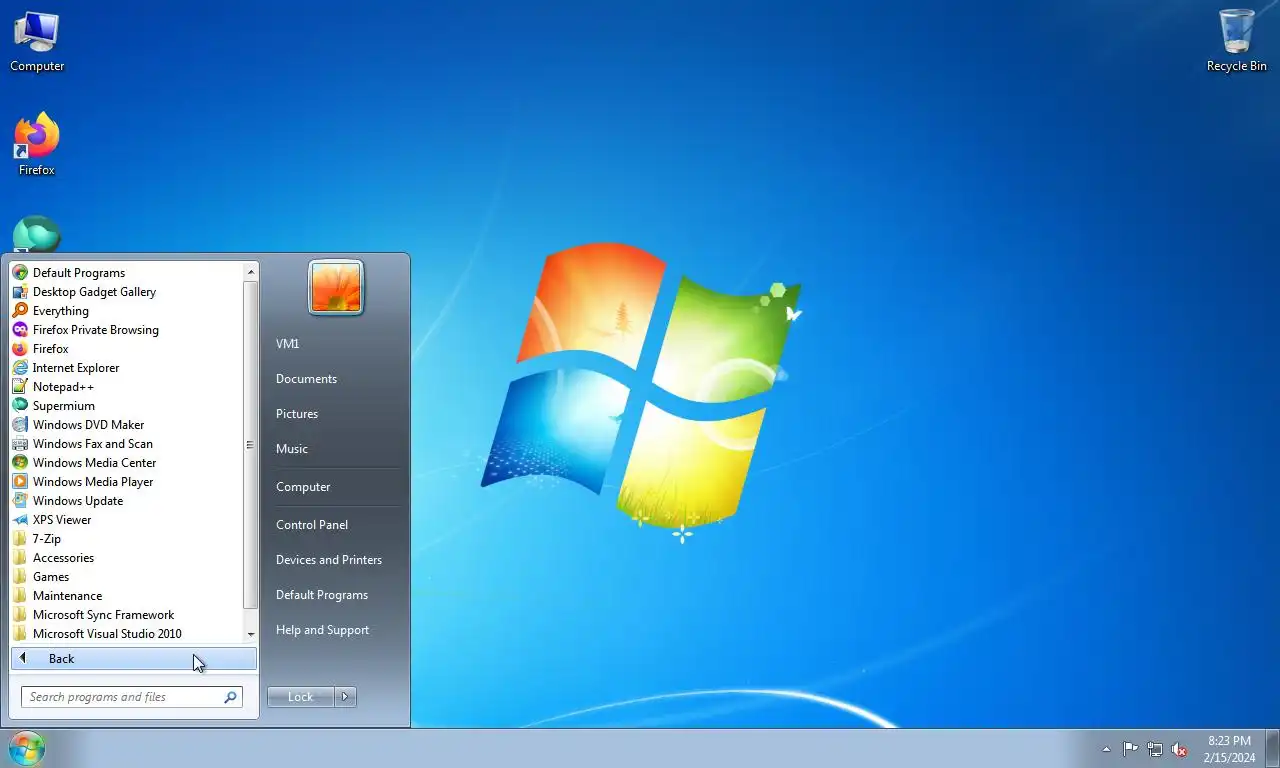Click the Back button in the Start menu
Screen dimensions: 1280x768
[x=134, y=659]
